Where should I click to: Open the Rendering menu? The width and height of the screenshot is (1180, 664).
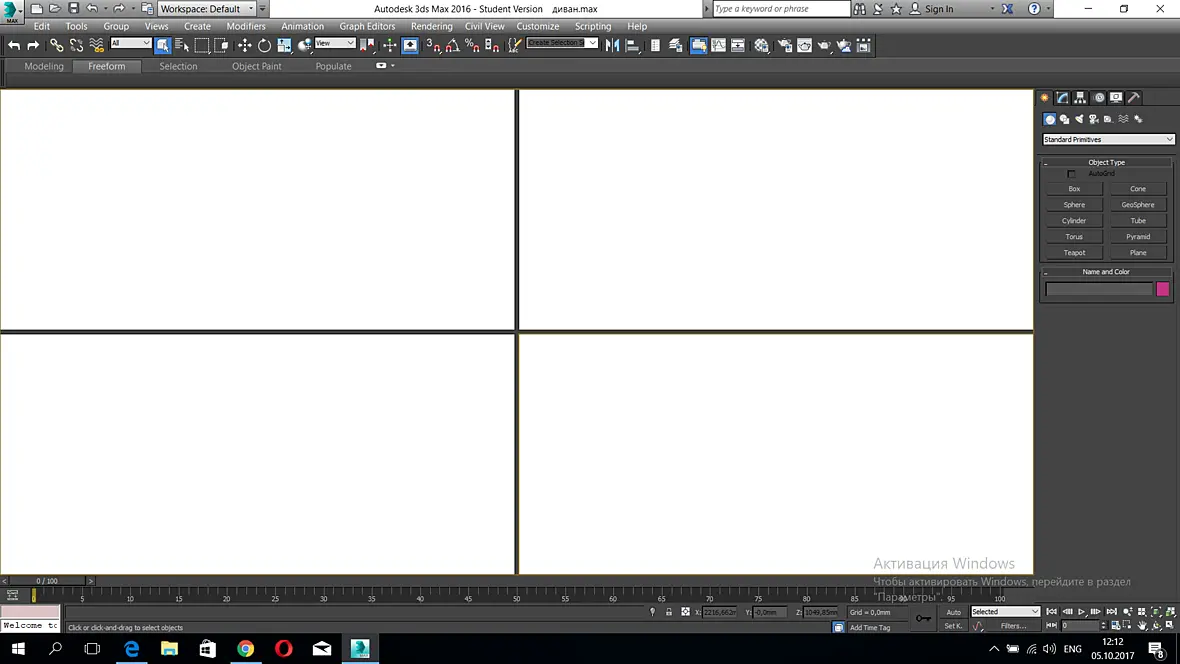pyautogui.click(x=431, y=26)
